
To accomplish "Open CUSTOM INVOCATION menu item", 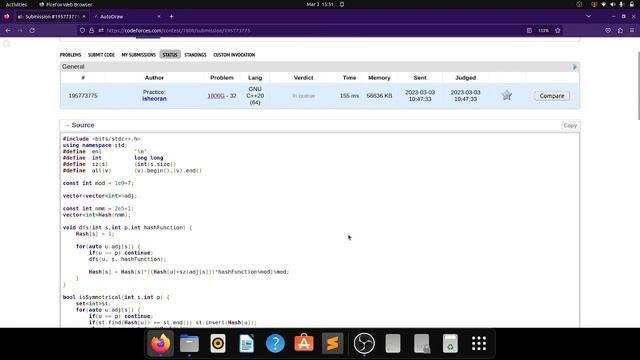I will pos(234,55).
